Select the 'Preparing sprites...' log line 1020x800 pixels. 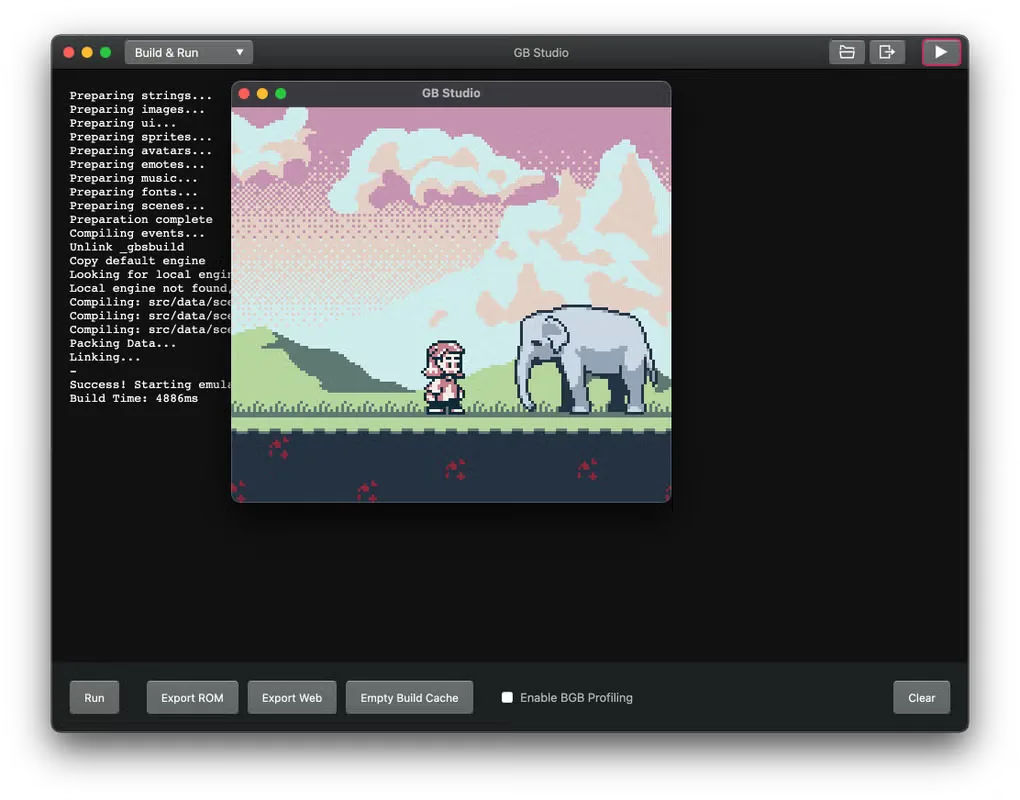pos(141,137)
